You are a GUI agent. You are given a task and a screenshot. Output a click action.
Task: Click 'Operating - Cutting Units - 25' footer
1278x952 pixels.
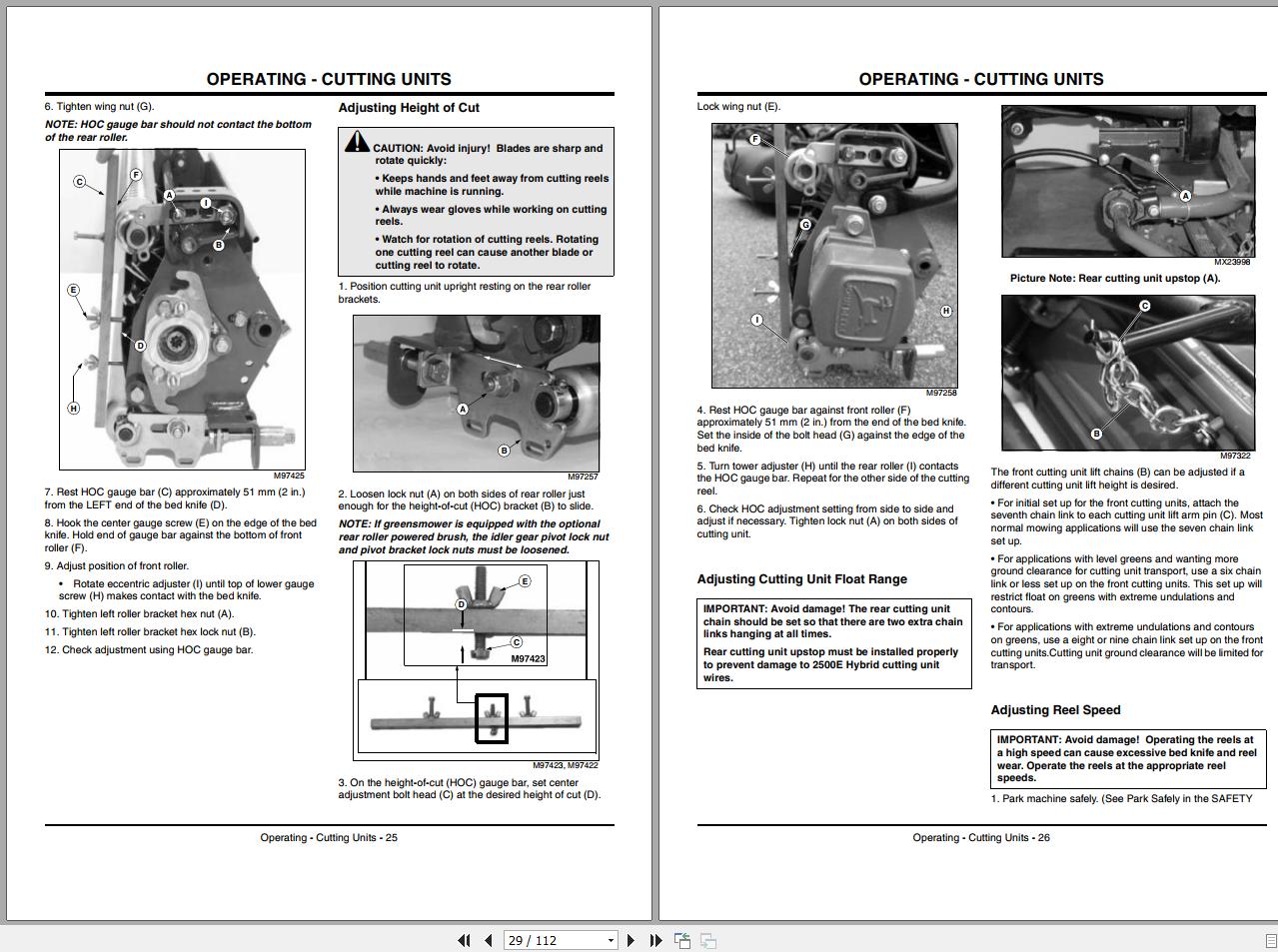tap(329, 837)
